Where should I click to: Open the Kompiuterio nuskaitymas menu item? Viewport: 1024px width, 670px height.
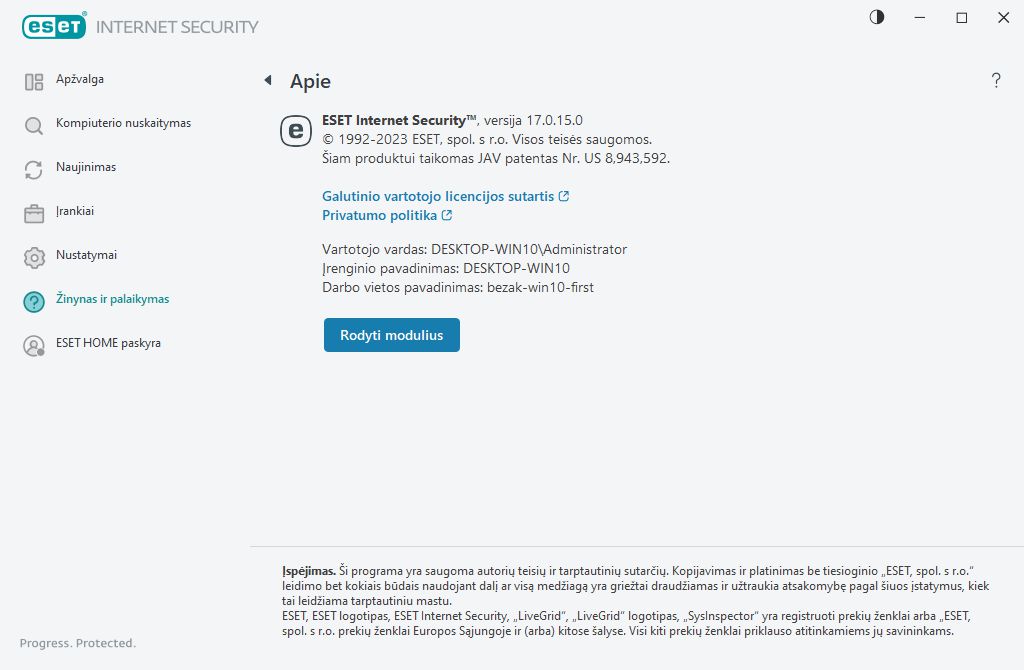pos(123,123)
